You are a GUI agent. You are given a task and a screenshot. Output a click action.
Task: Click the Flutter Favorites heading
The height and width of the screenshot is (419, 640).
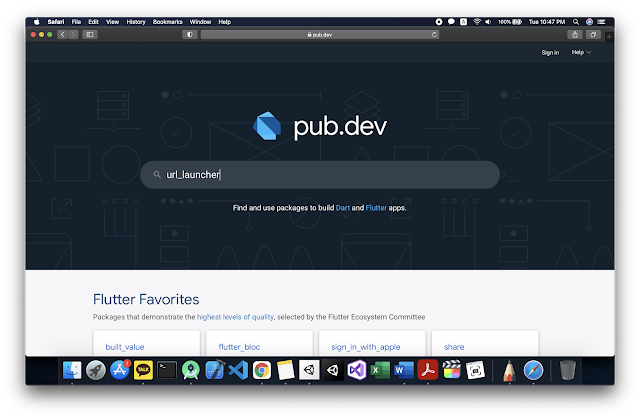coord(146,299)
